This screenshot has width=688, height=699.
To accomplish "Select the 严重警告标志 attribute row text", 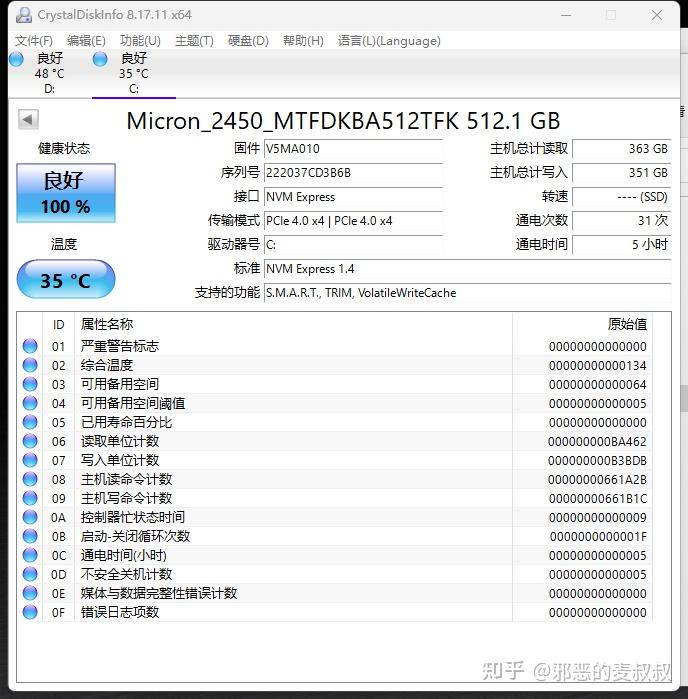I will pyautogui.click(x=120, y=346).
